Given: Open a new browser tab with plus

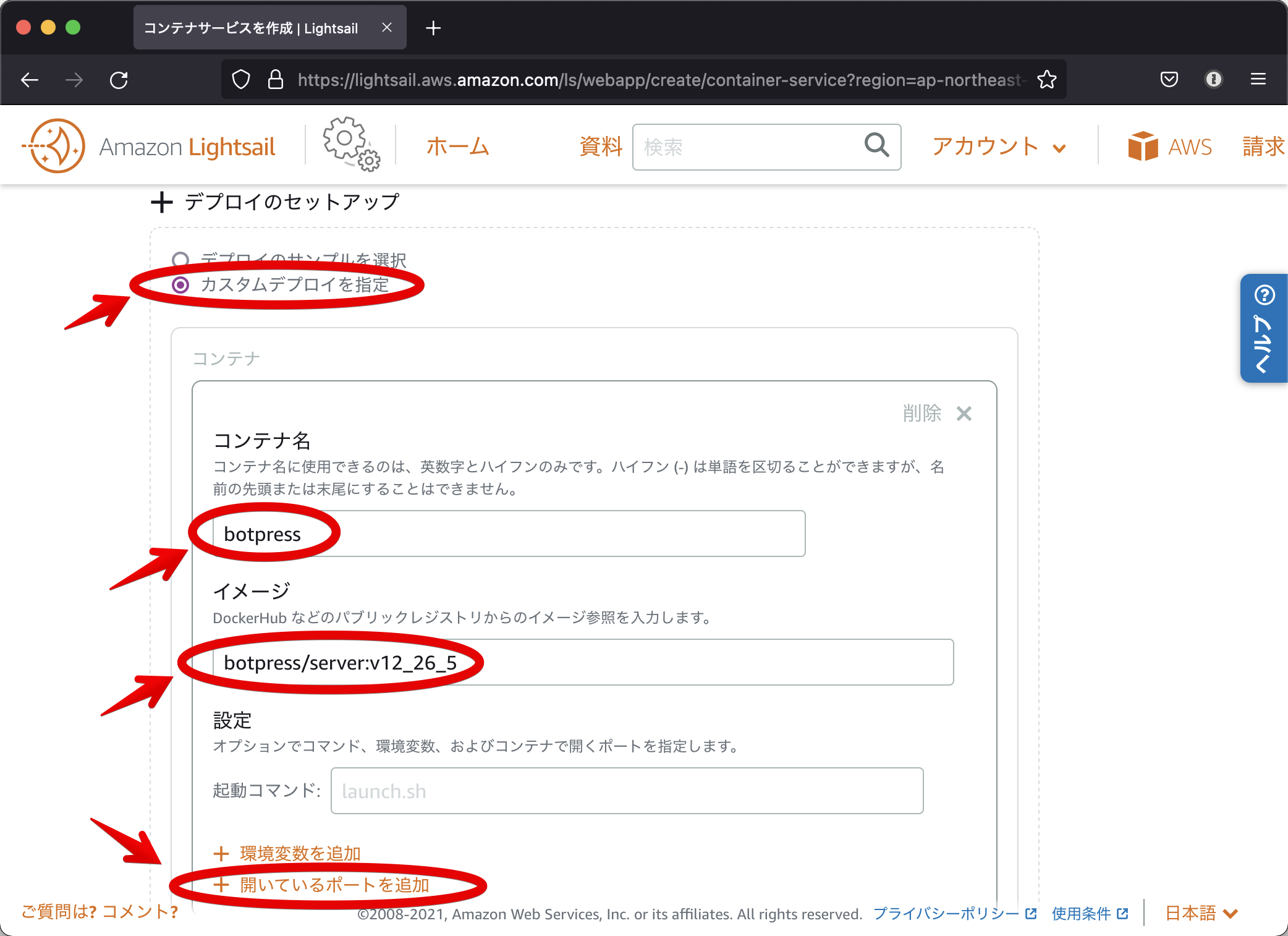Looking at the screenshot, I should [x=433, y=28].
